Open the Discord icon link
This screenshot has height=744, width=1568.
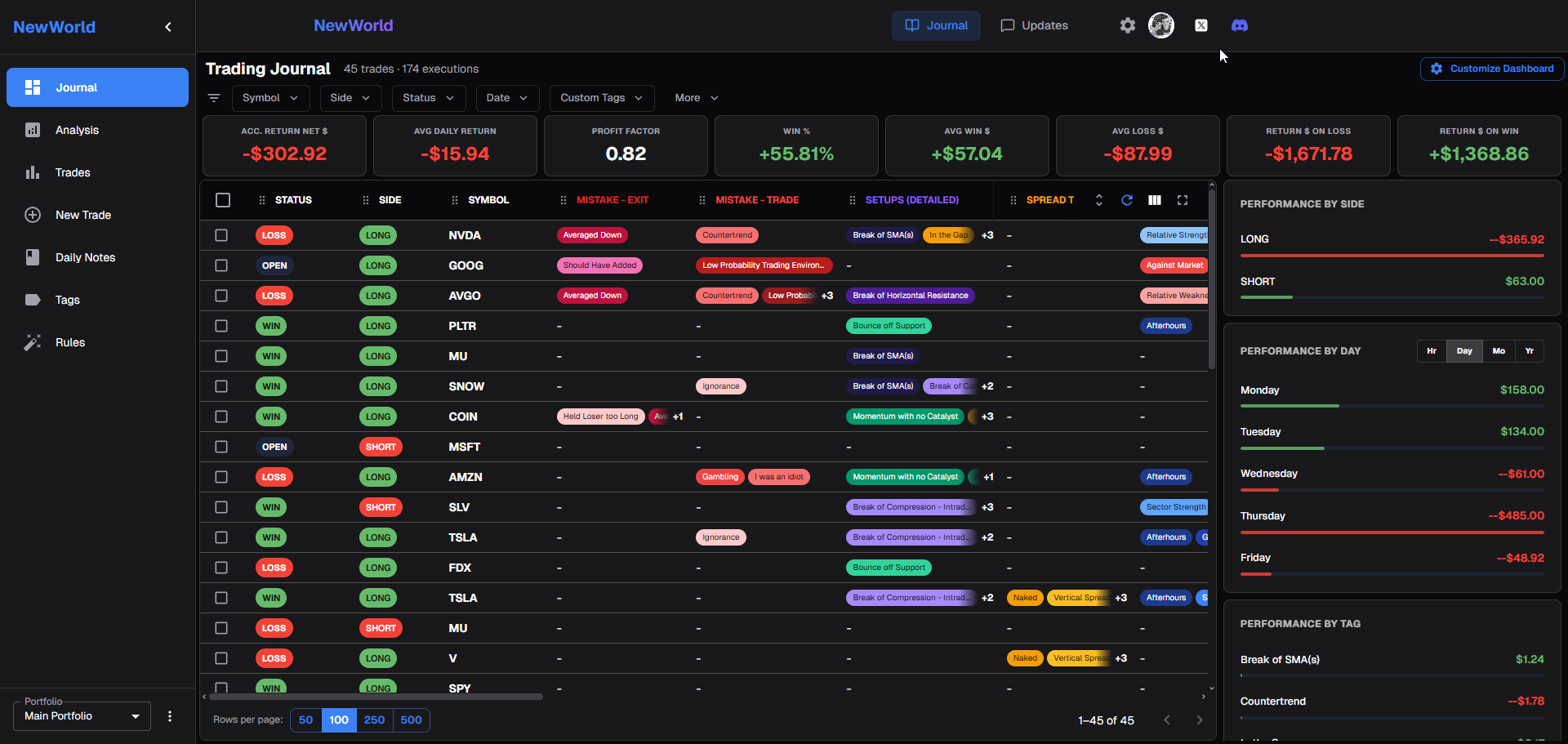pyautogui.click(x=1239, y=25)
